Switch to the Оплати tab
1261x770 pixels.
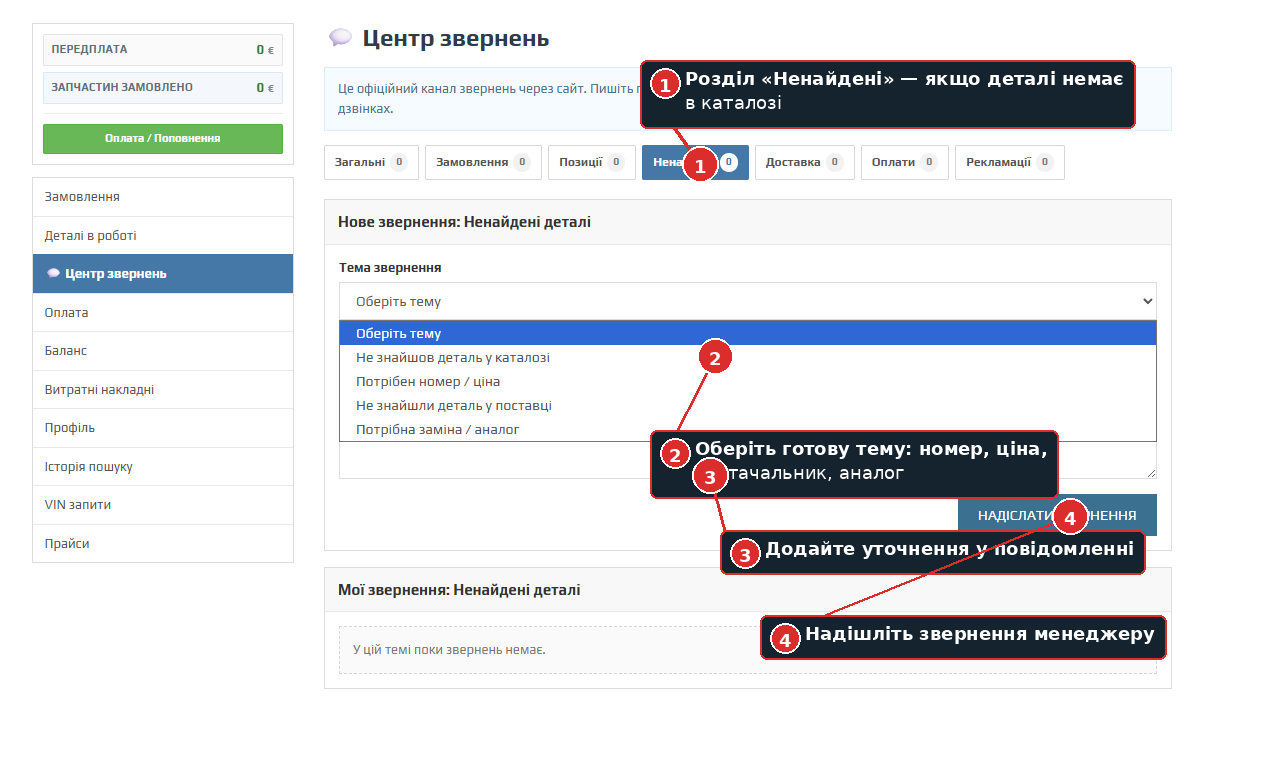tap(904, 162)
